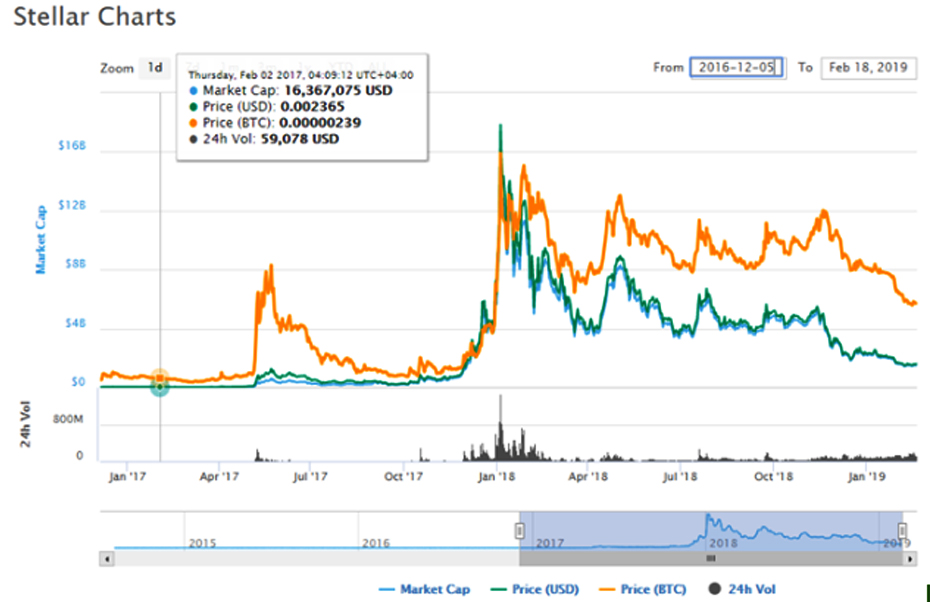
Task: Click the Oct '18 x-axis label
Action: (773, 476)
